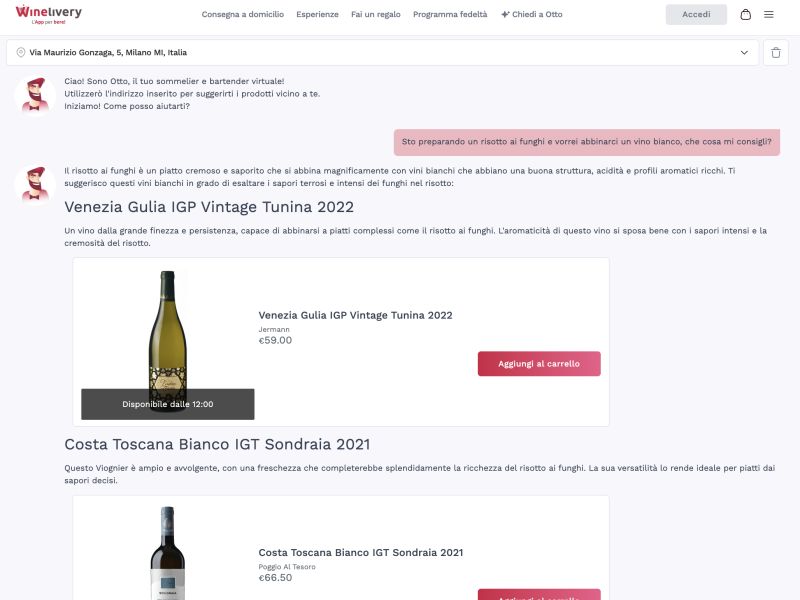Expand the saved address dropdown chevron
The width and height of the screenshot is (800, 600).
pyautogui.click(x=744, y=51)
